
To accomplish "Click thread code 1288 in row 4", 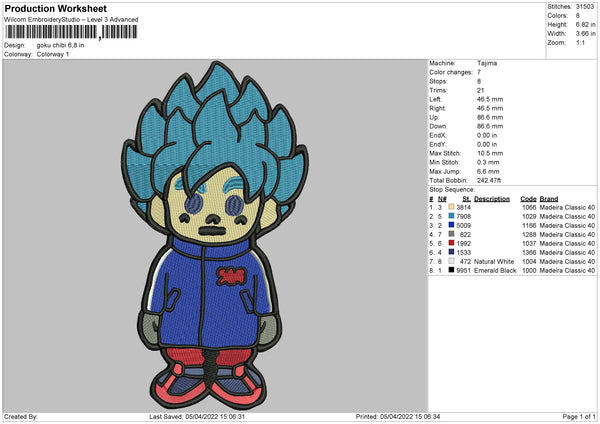I will (529, 235).
